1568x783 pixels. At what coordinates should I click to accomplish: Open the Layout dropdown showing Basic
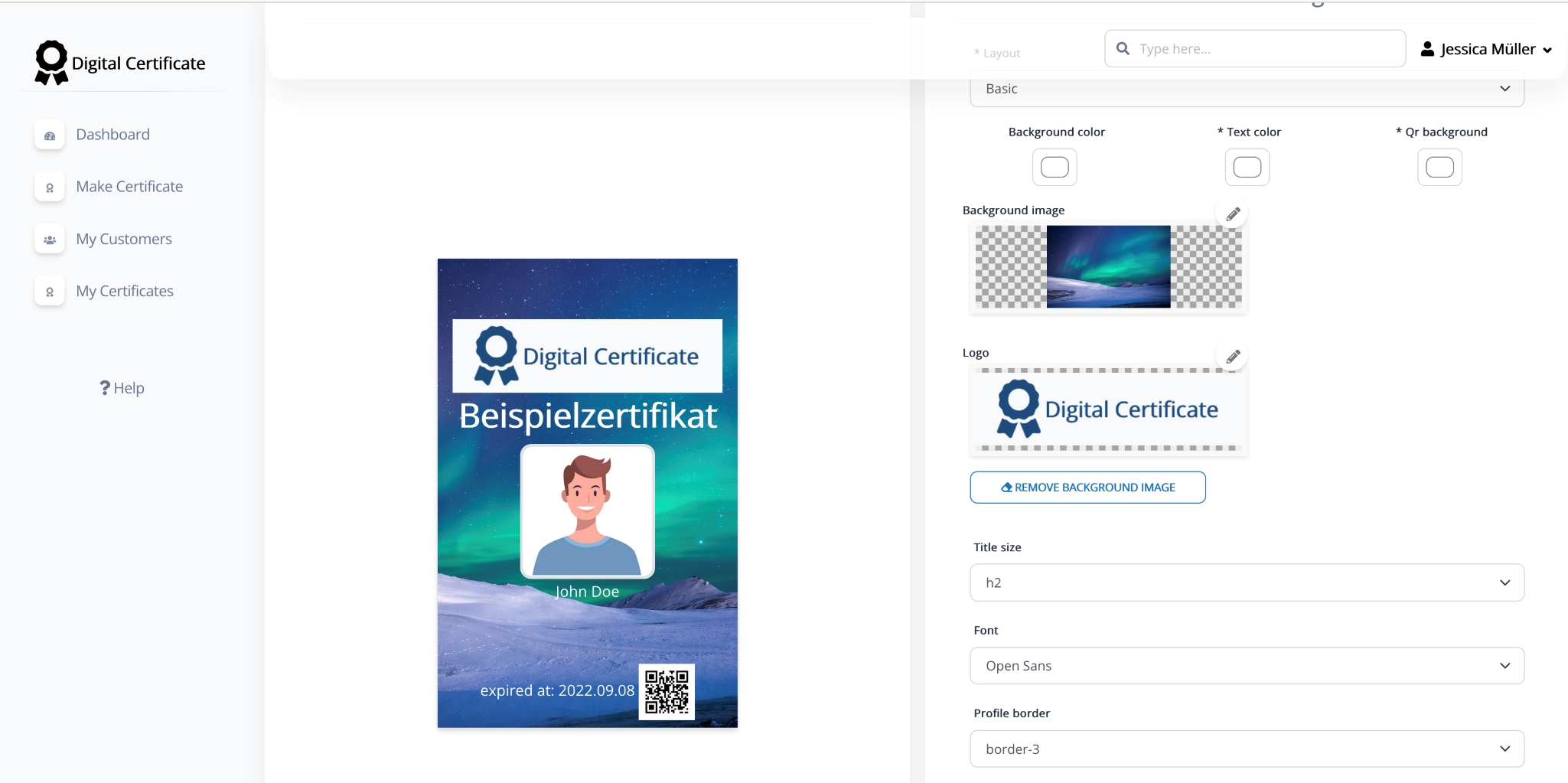[1244, 89]
